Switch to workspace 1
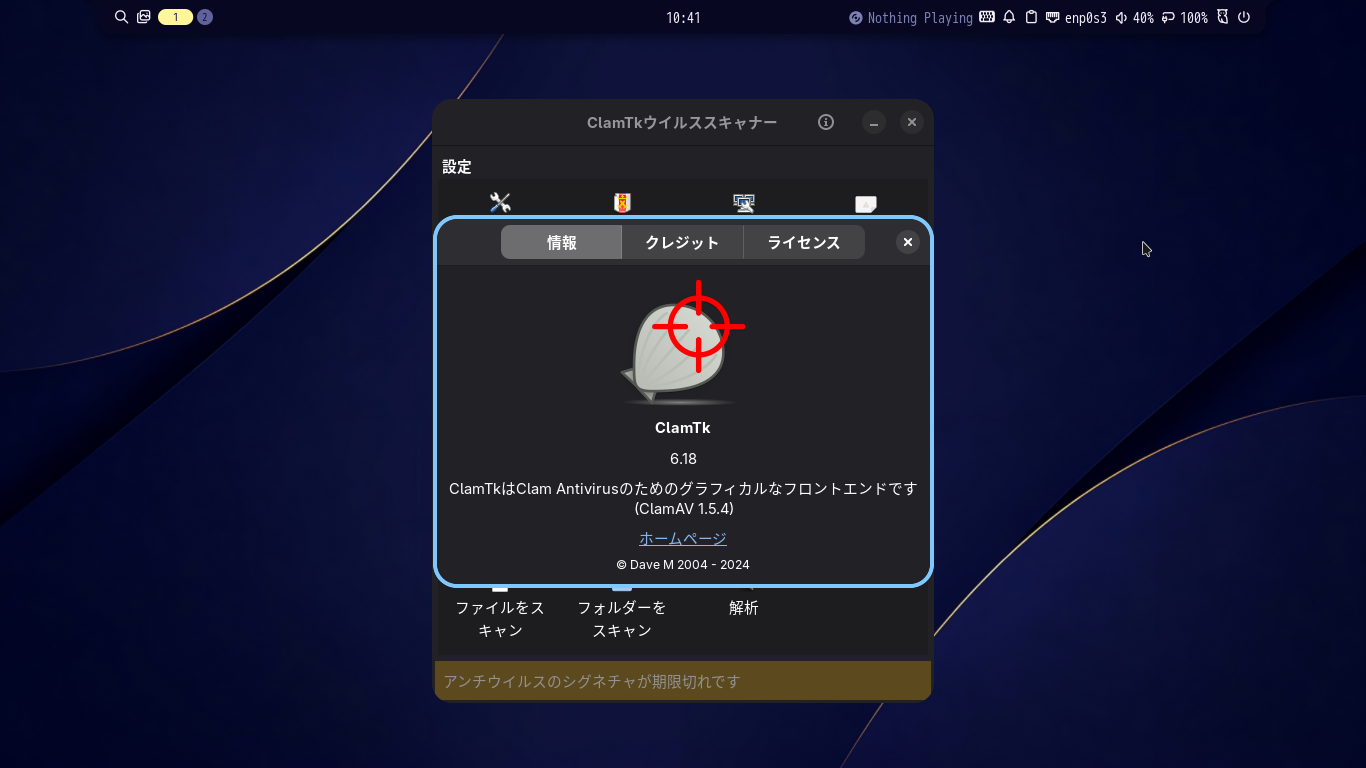 tap(175, 17)
